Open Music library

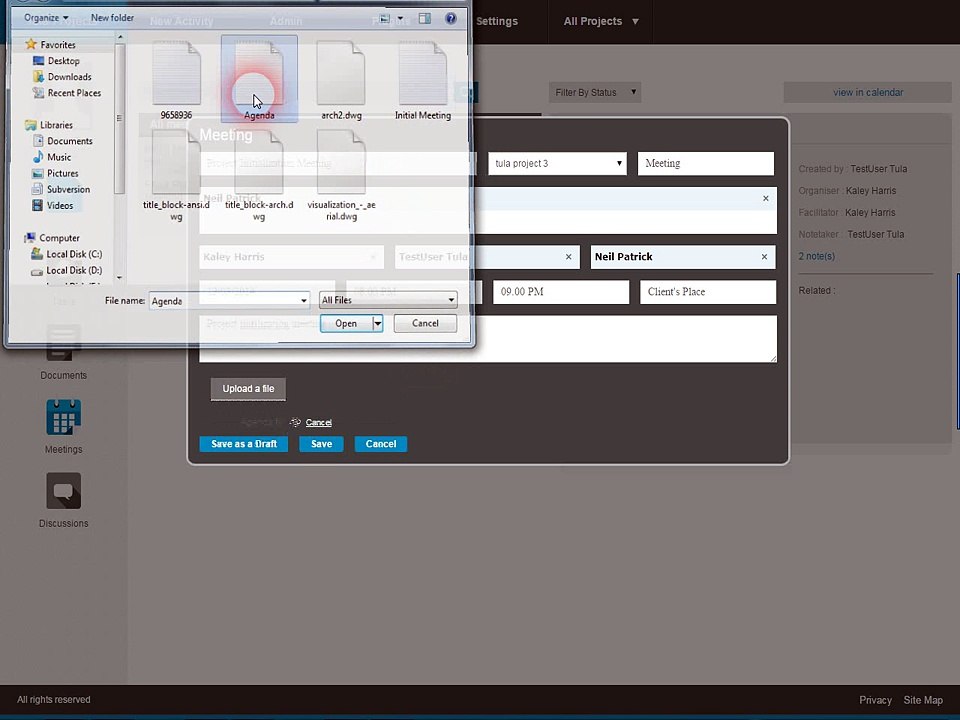tap(59, 157)
